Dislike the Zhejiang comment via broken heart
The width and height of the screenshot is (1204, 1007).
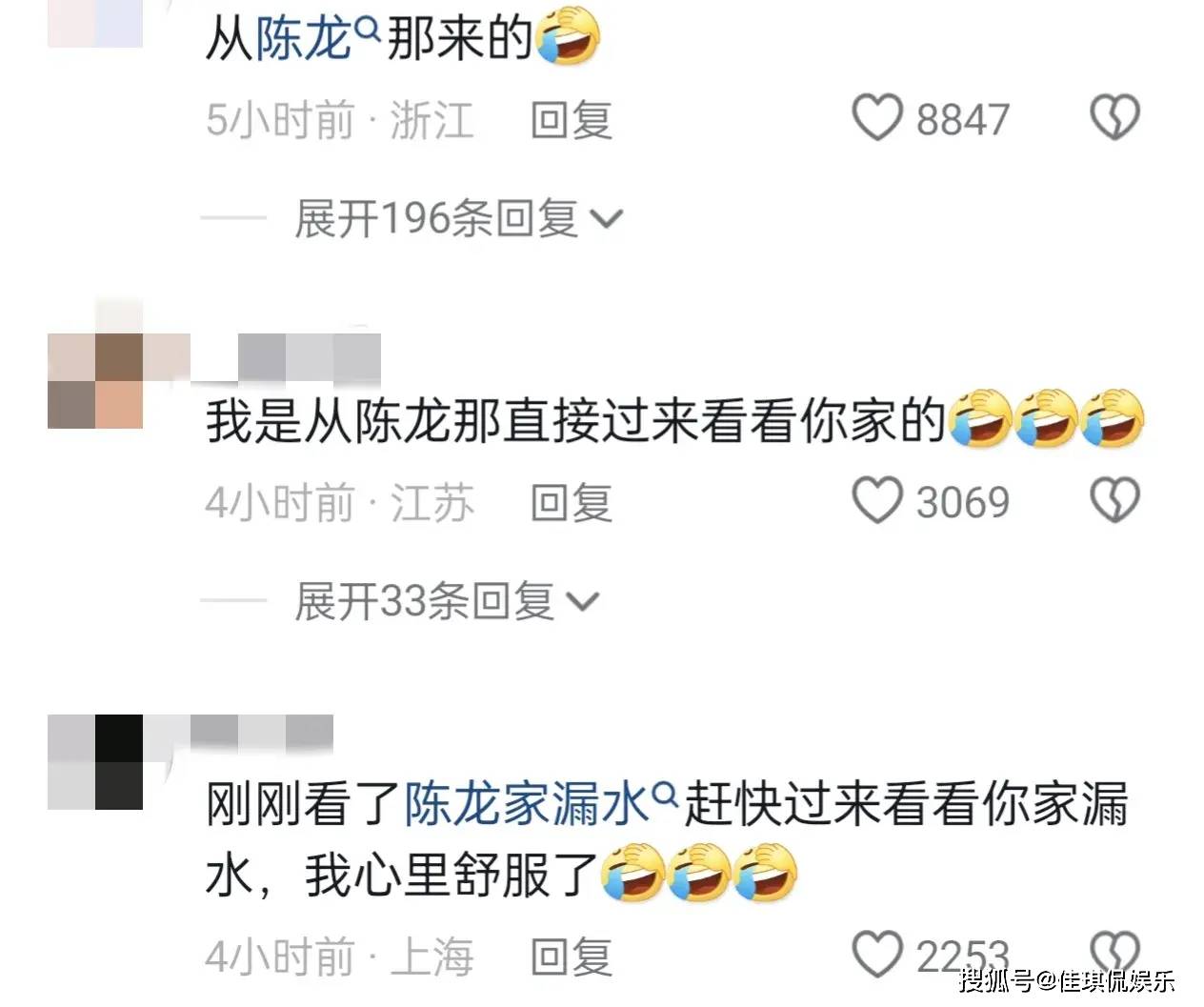coord(1114,118)
